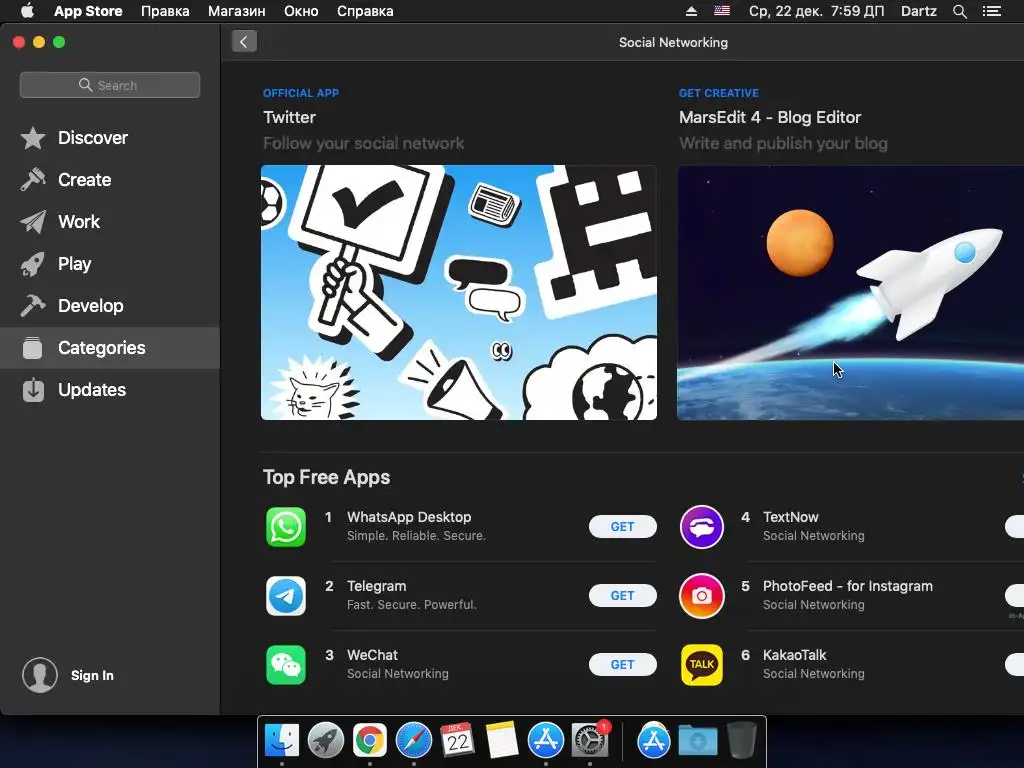This screenshot has width=1024, height=768.
Task: Get WhatsApp Desktop
Action: point(622,526)
